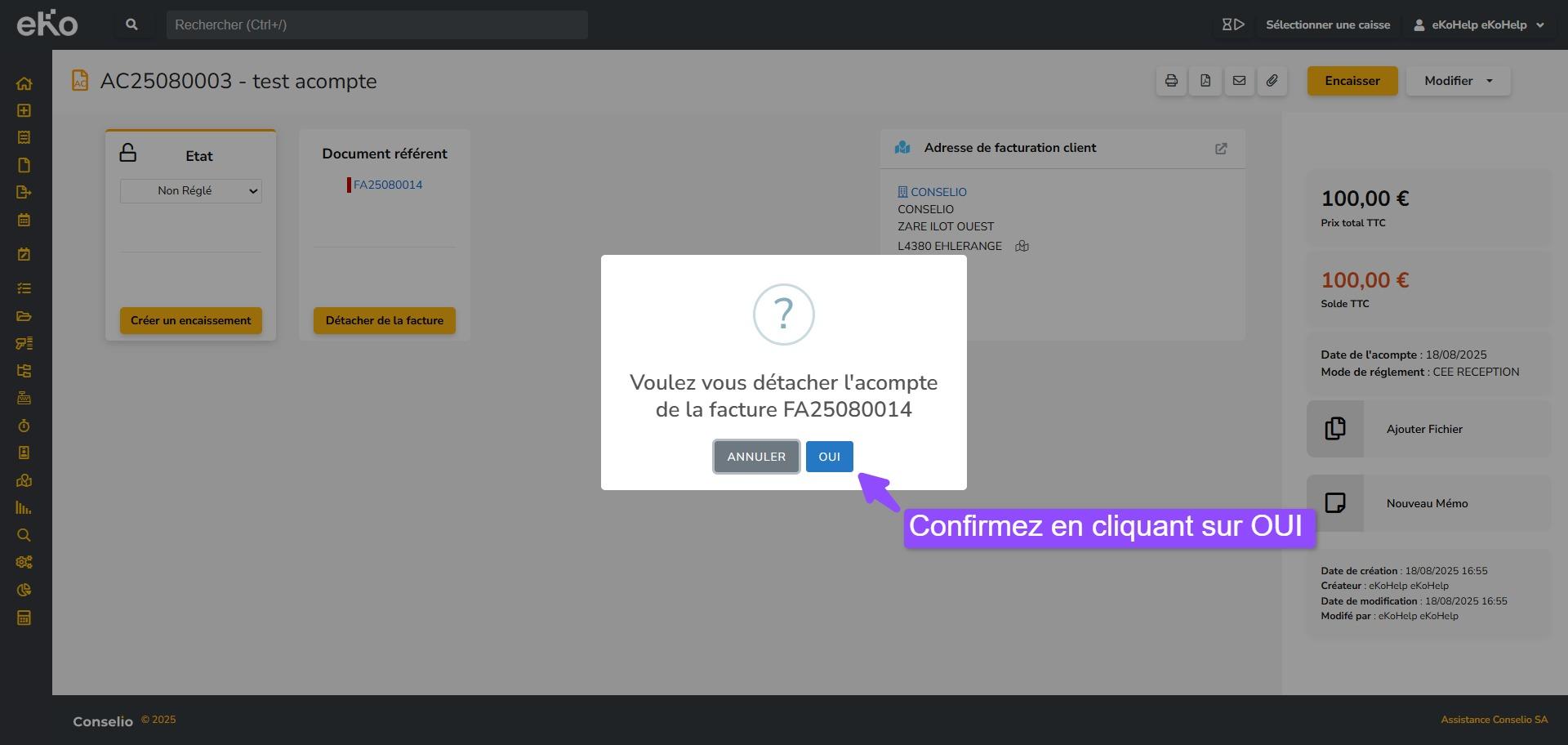Click the print icon in toolbar
The height and width of the screenshot is (745, 1568).
click(x=1171, y=81)
